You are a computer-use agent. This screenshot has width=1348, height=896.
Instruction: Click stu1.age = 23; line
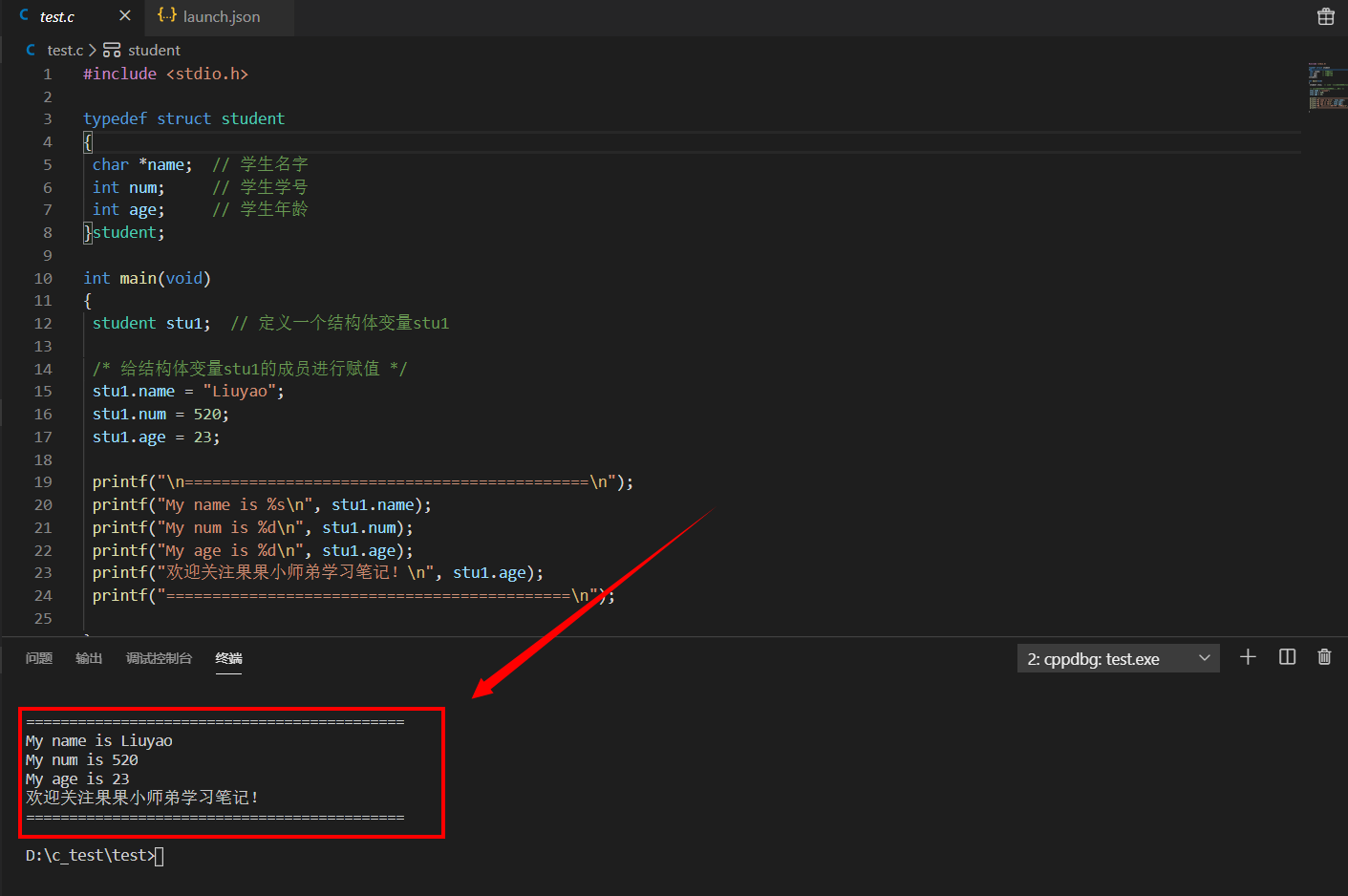[156, 437]
